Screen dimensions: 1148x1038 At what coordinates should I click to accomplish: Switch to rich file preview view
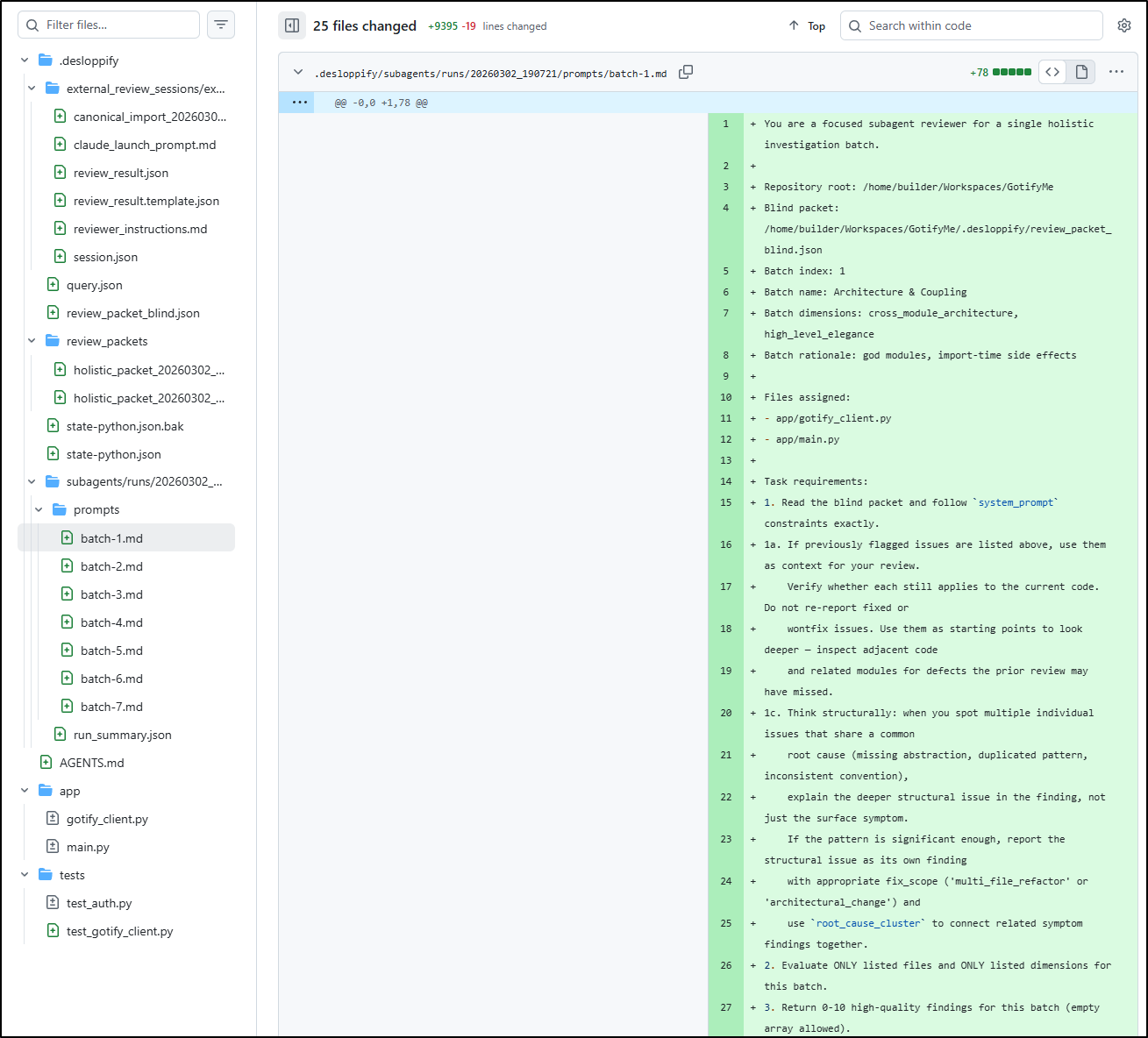1081,73
